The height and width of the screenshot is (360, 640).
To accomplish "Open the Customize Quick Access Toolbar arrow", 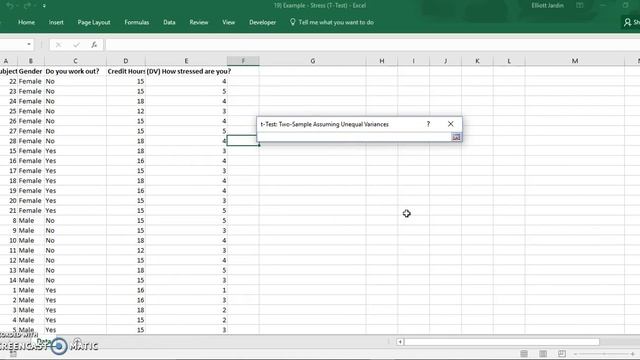I will tap(44, 6).
